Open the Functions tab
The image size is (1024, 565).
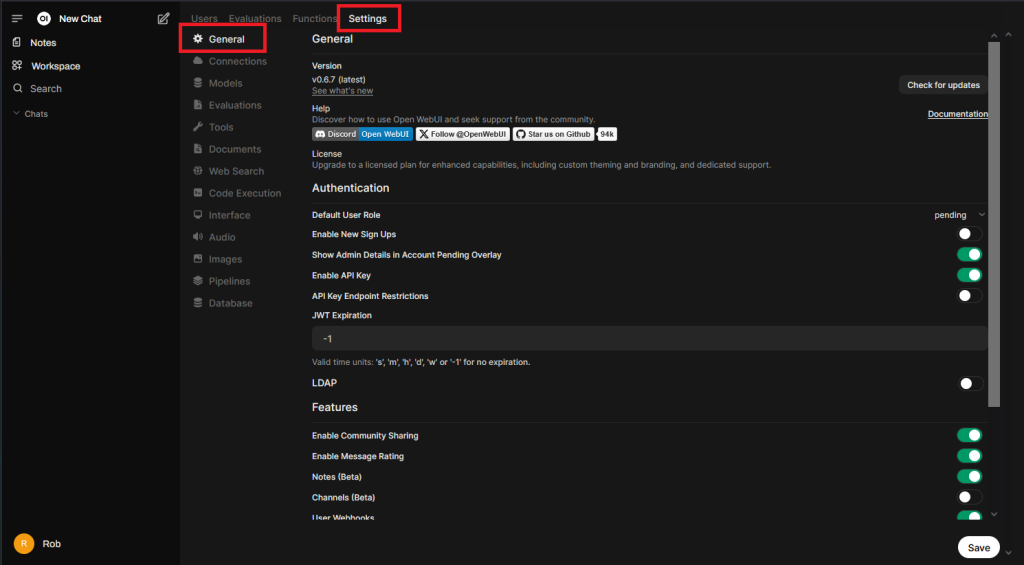point(314,19)
